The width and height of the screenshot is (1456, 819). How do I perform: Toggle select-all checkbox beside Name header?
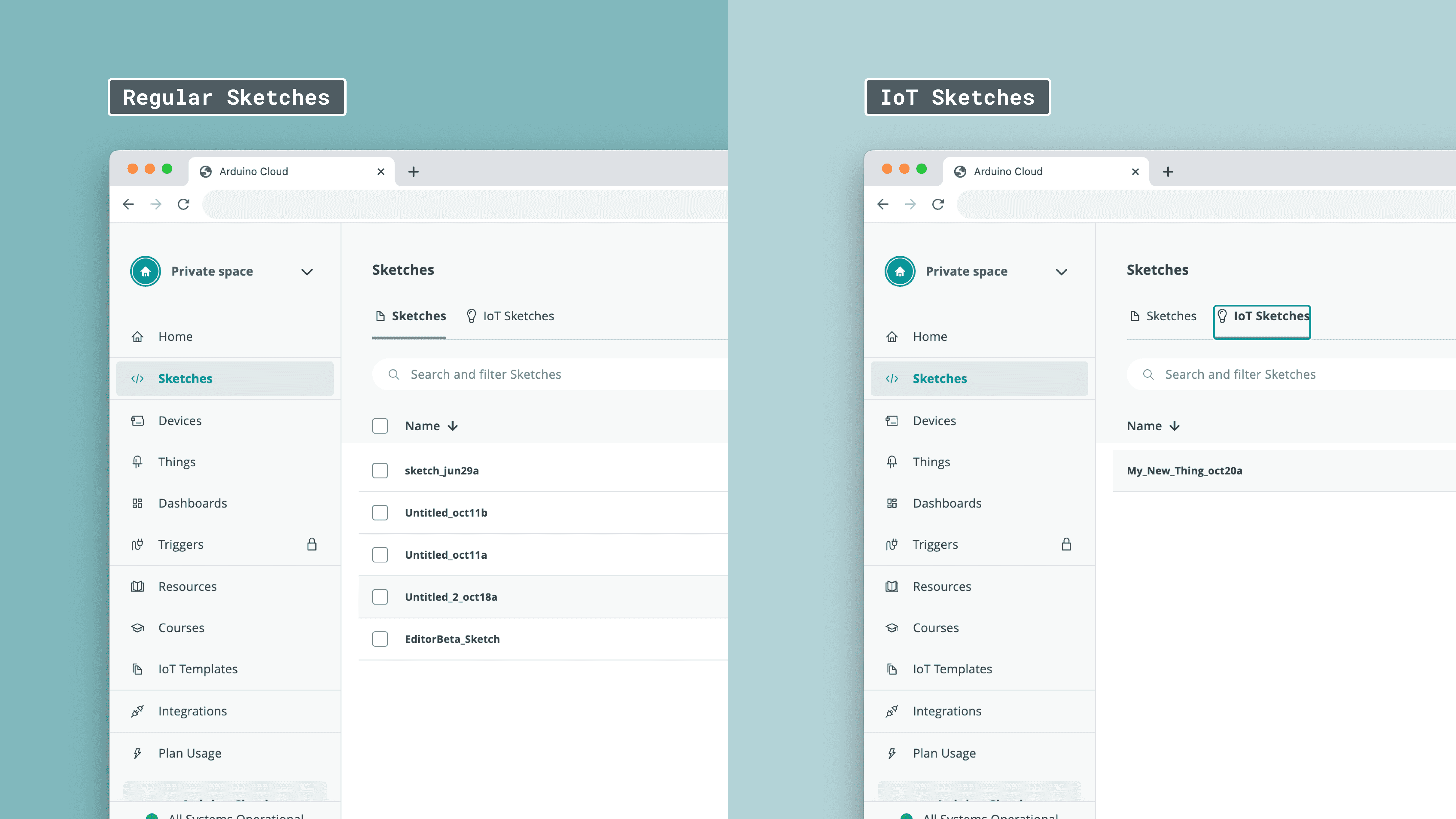(380, 426)
